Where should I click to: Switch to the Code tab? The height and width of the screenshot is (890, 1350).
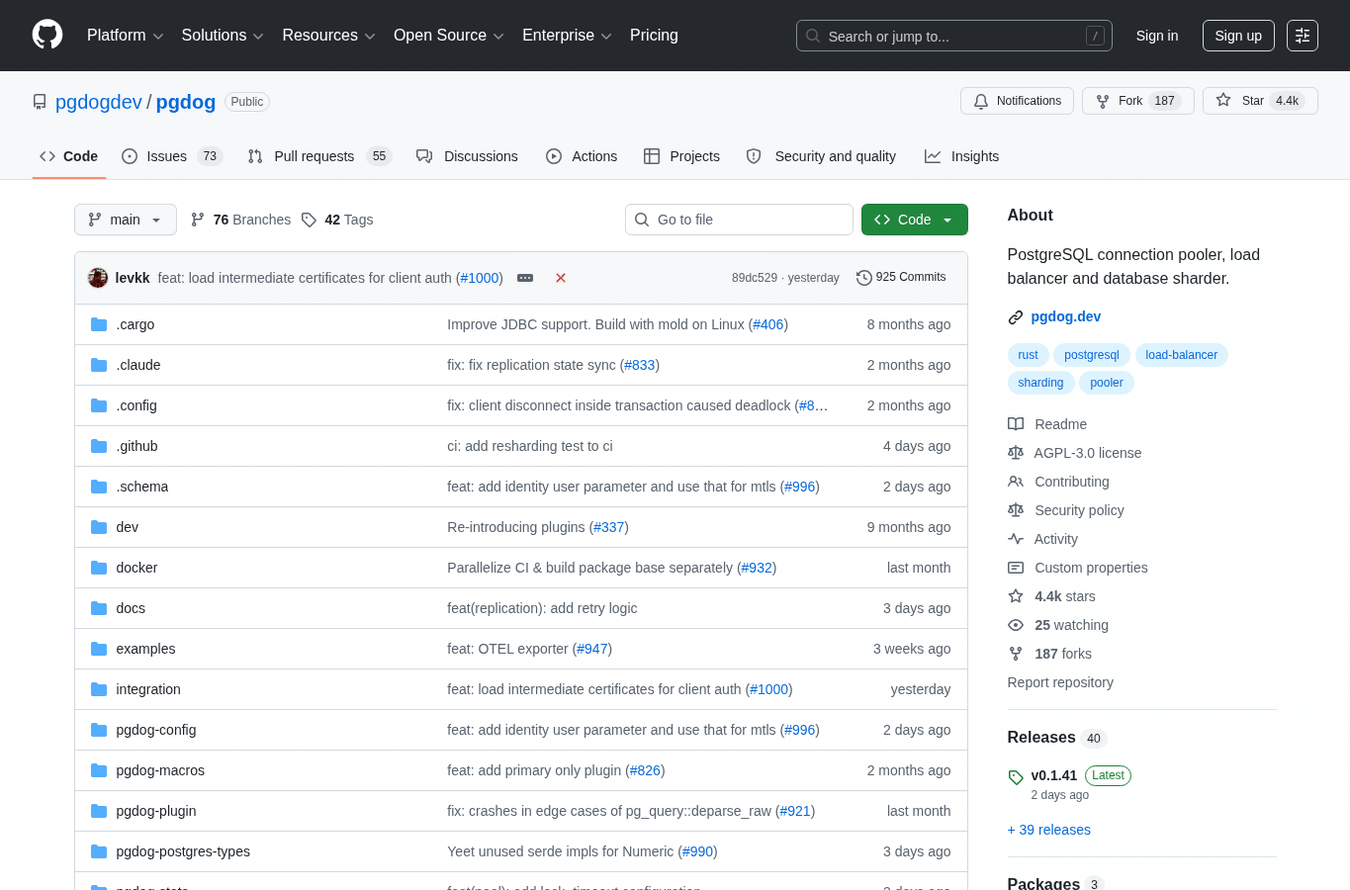pos(69,156)
